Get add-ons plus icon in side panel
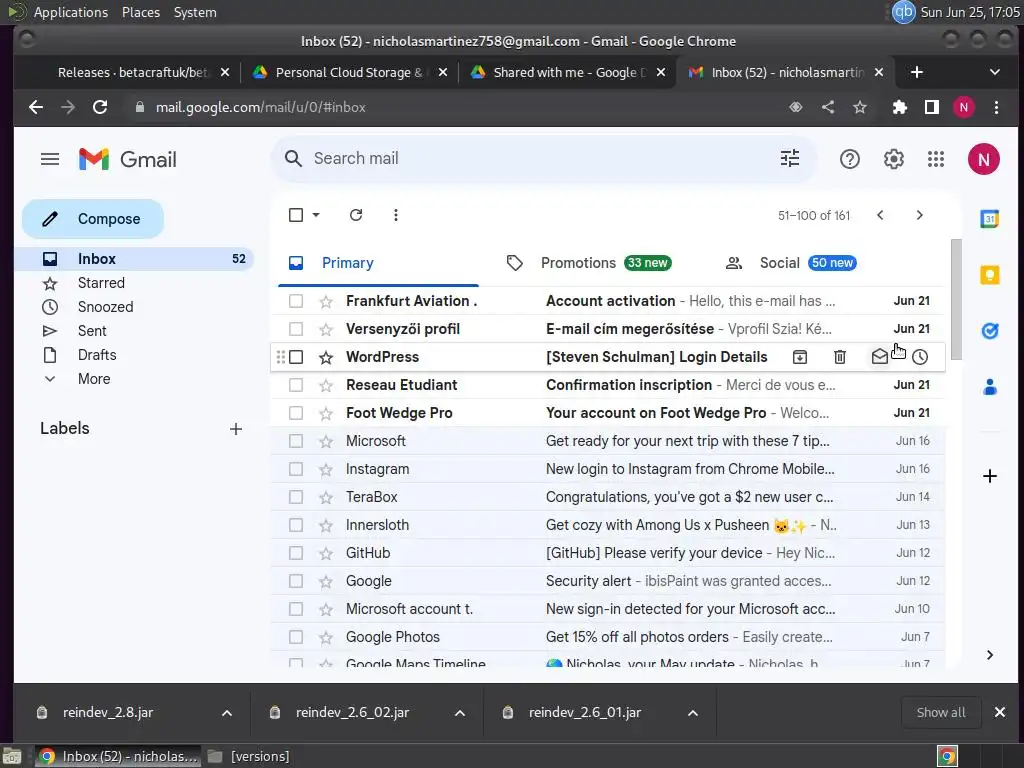The image size is (1024, 768). pyautogui.click(x=990, y=476)
